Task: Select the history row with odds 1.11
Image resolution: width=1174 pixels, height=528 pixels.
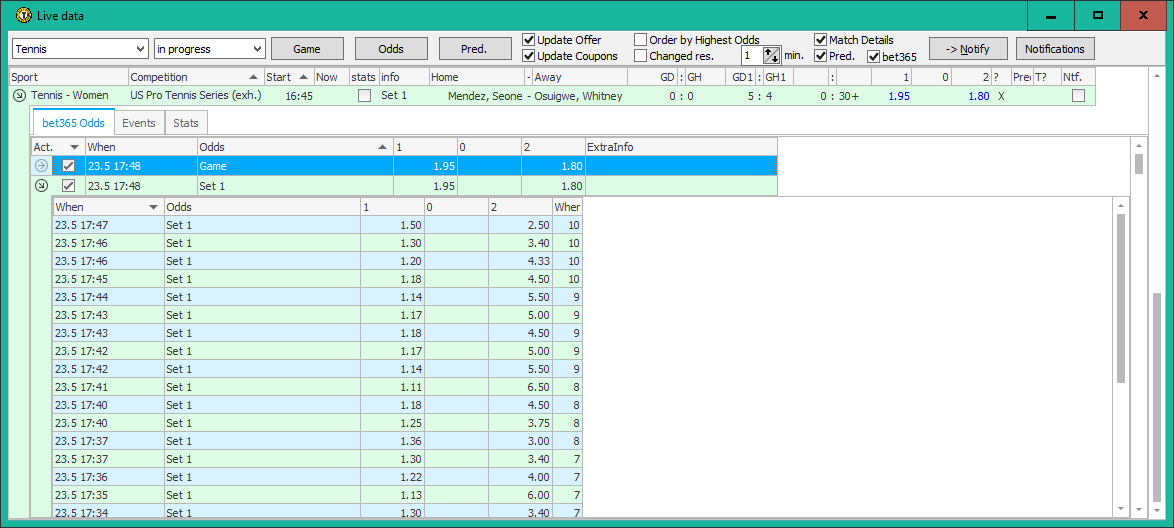Action: point(317,387)
